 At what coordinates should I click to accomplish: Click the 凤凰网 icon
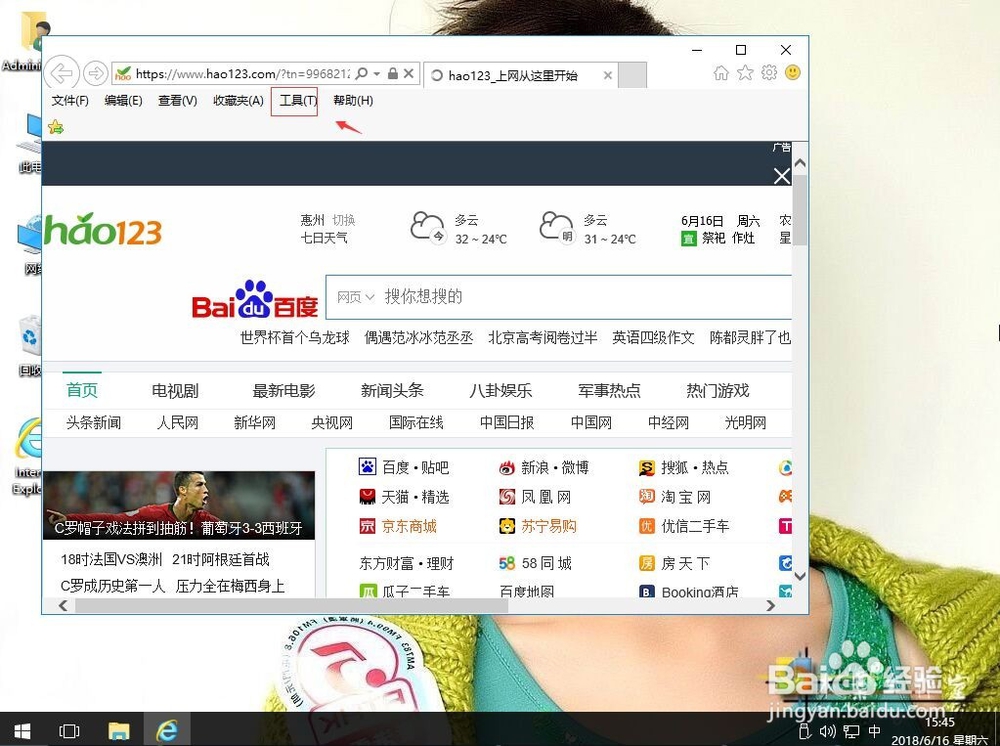click(507, 496)
